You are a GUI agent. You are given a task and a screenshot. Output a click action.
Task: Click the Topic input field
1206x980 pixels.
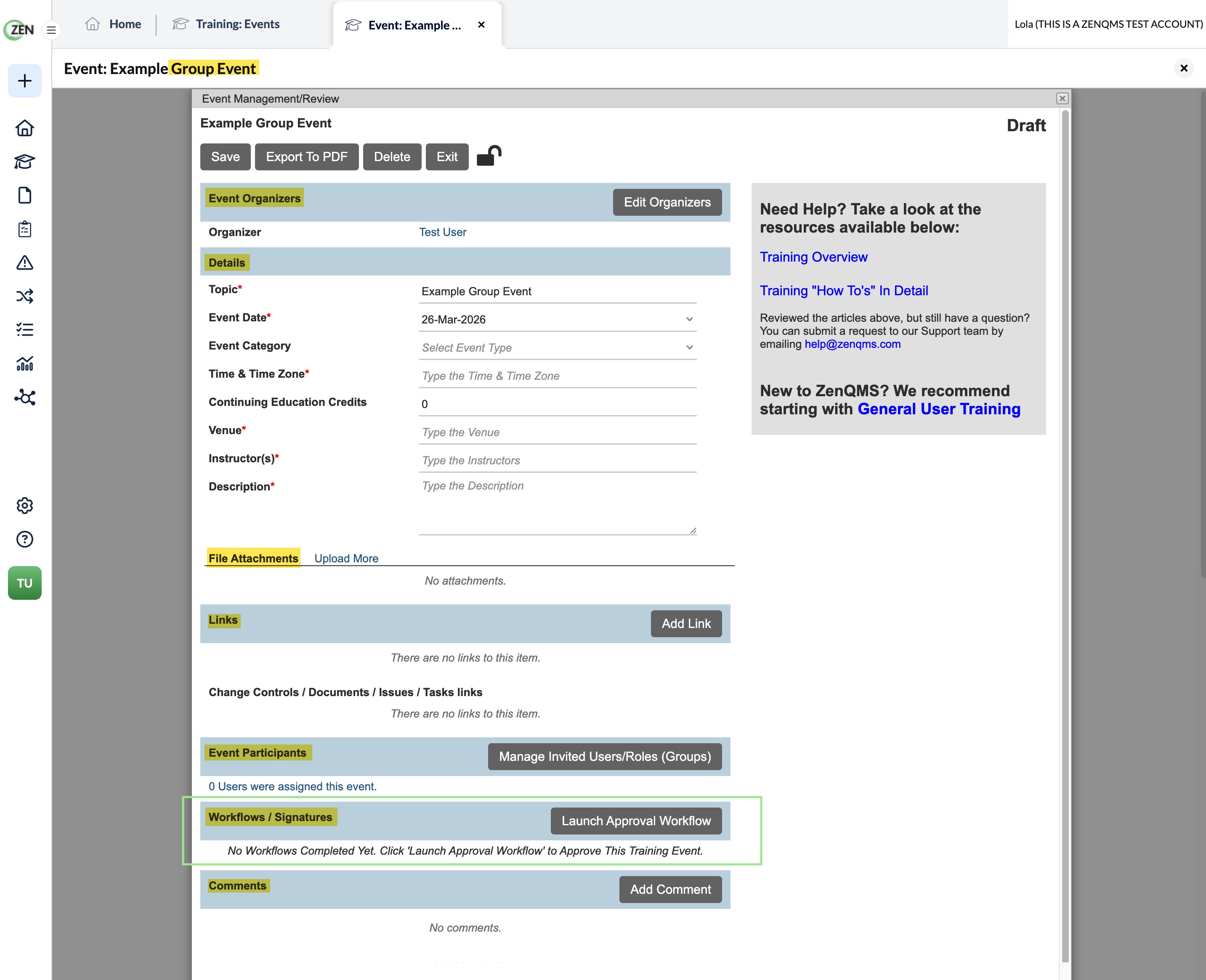point(558,291)
